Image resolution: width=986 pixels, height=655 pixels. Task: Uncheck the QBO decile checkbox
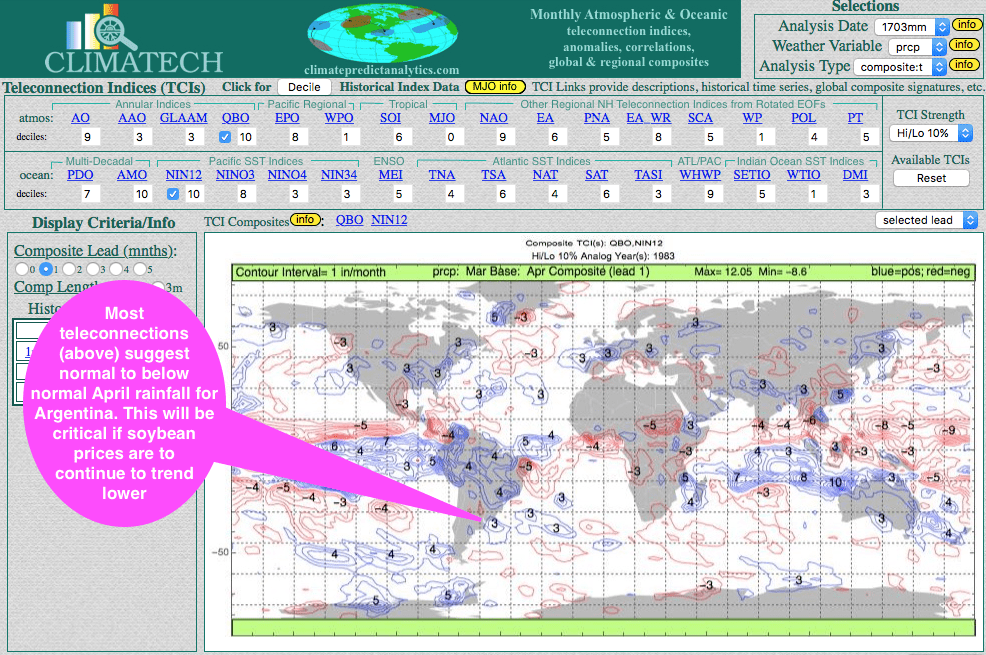[225, 138]
